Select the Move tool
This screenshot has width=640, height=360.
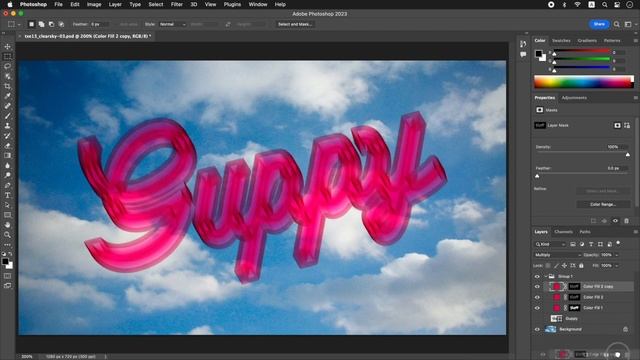[x=7, y=47]
